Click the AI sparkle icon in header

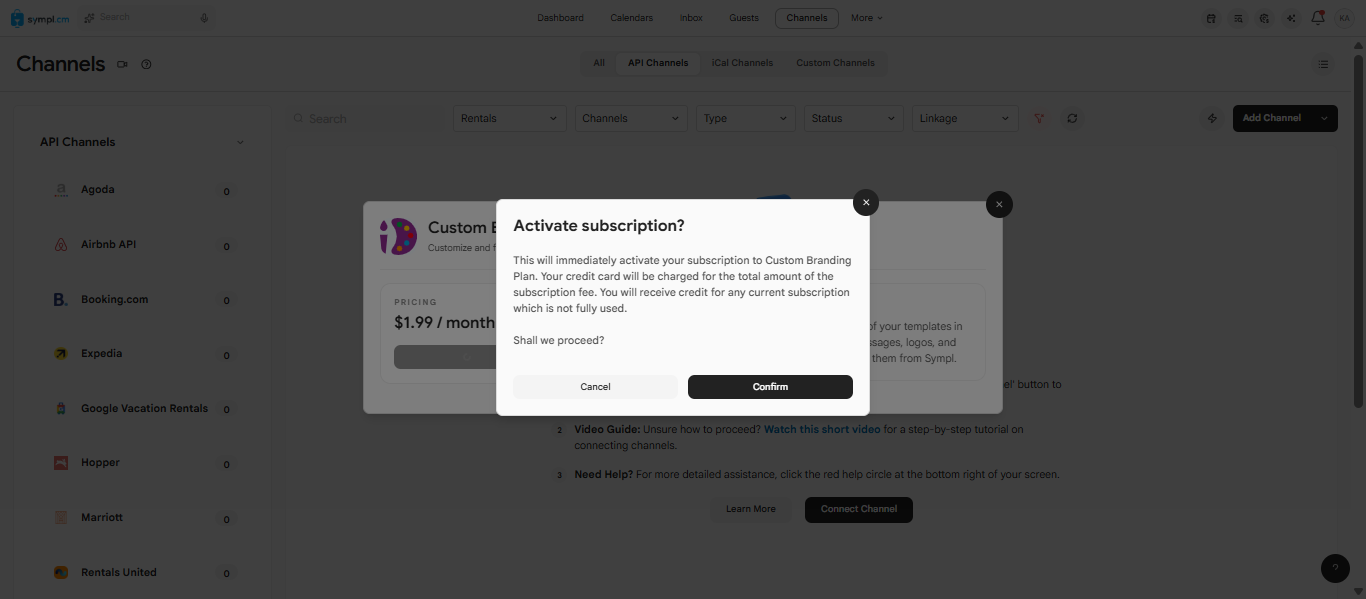[1291, 18]
